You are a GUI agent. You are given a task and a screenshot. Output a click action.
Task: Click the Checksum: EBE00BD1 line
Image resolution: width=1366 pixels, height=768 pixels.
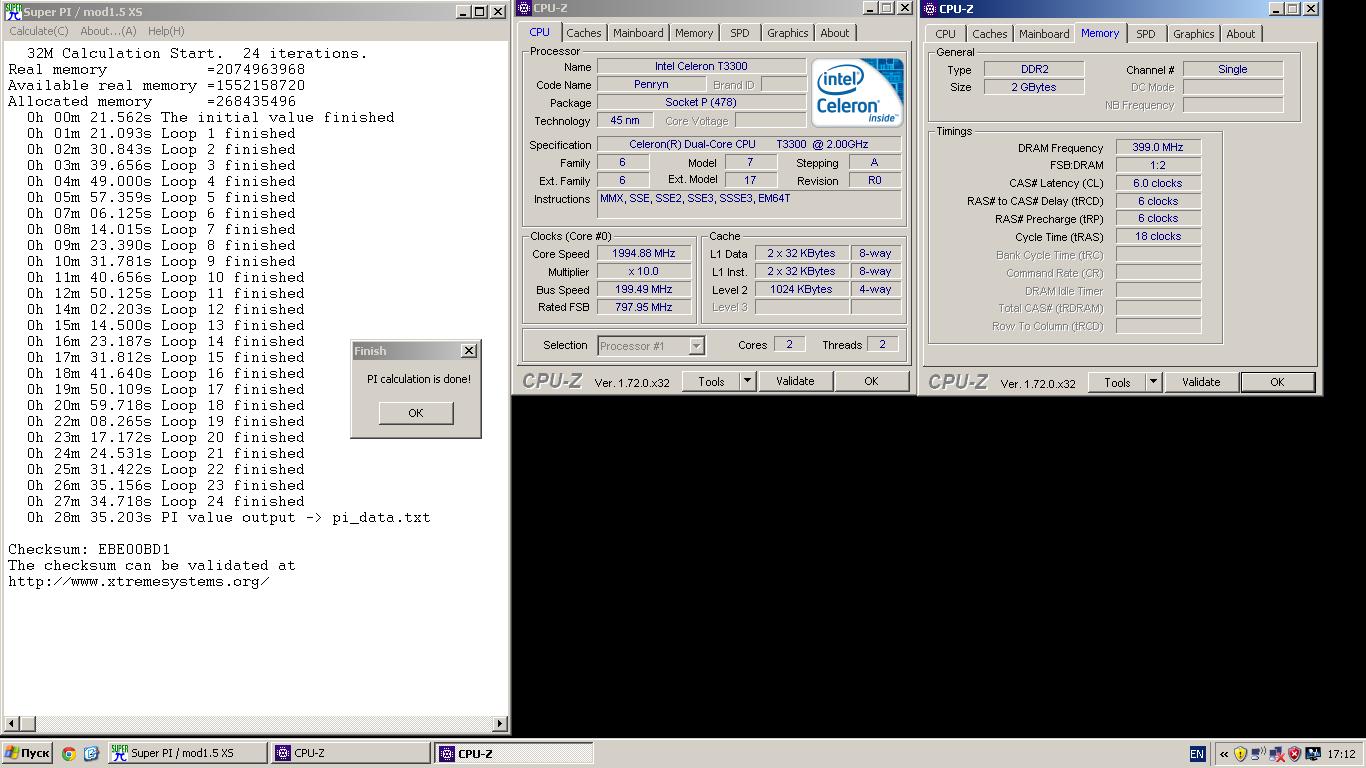[89, 549]
